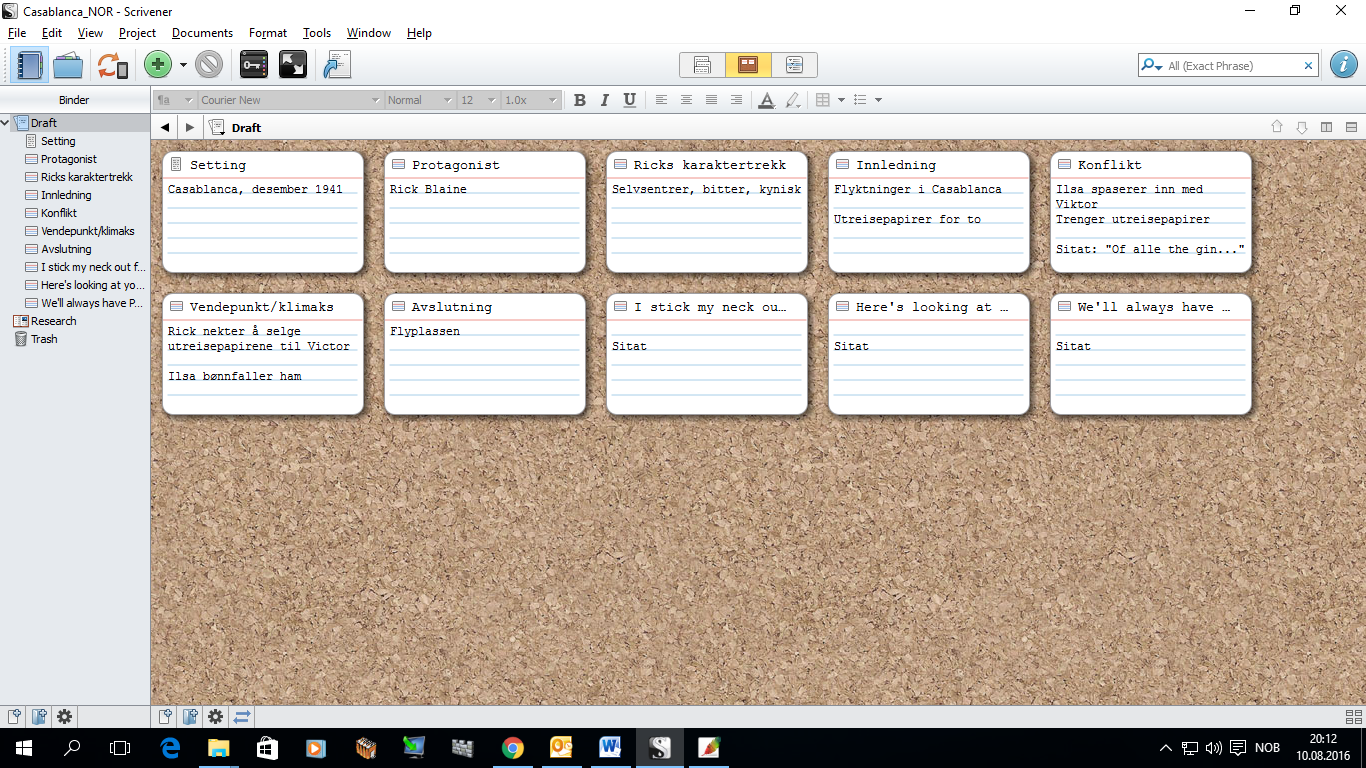Open the Keywords panel icon
The image size is (1366, 768).
coord(253,64)
